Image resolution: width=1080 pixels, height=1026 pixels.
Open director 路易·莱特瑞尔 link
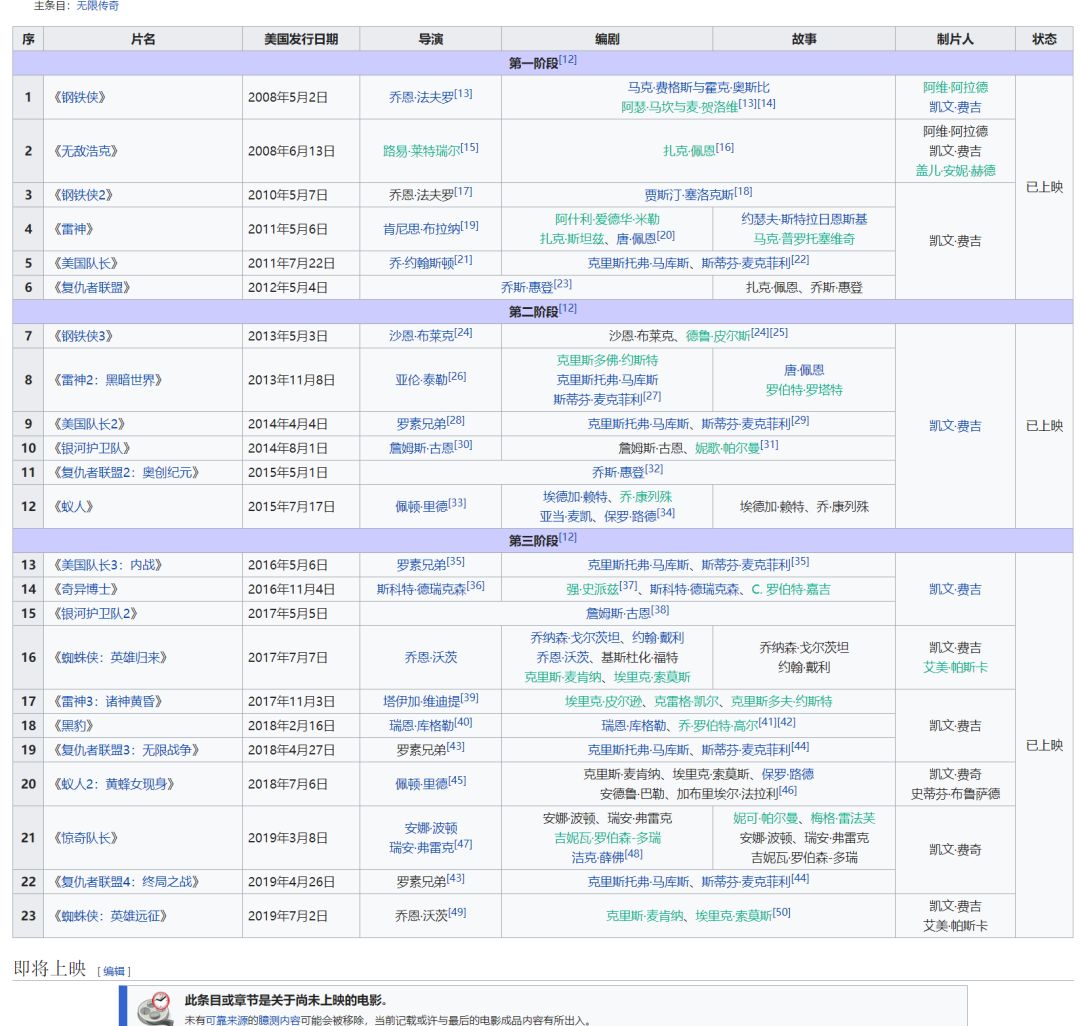click(422, 151)
